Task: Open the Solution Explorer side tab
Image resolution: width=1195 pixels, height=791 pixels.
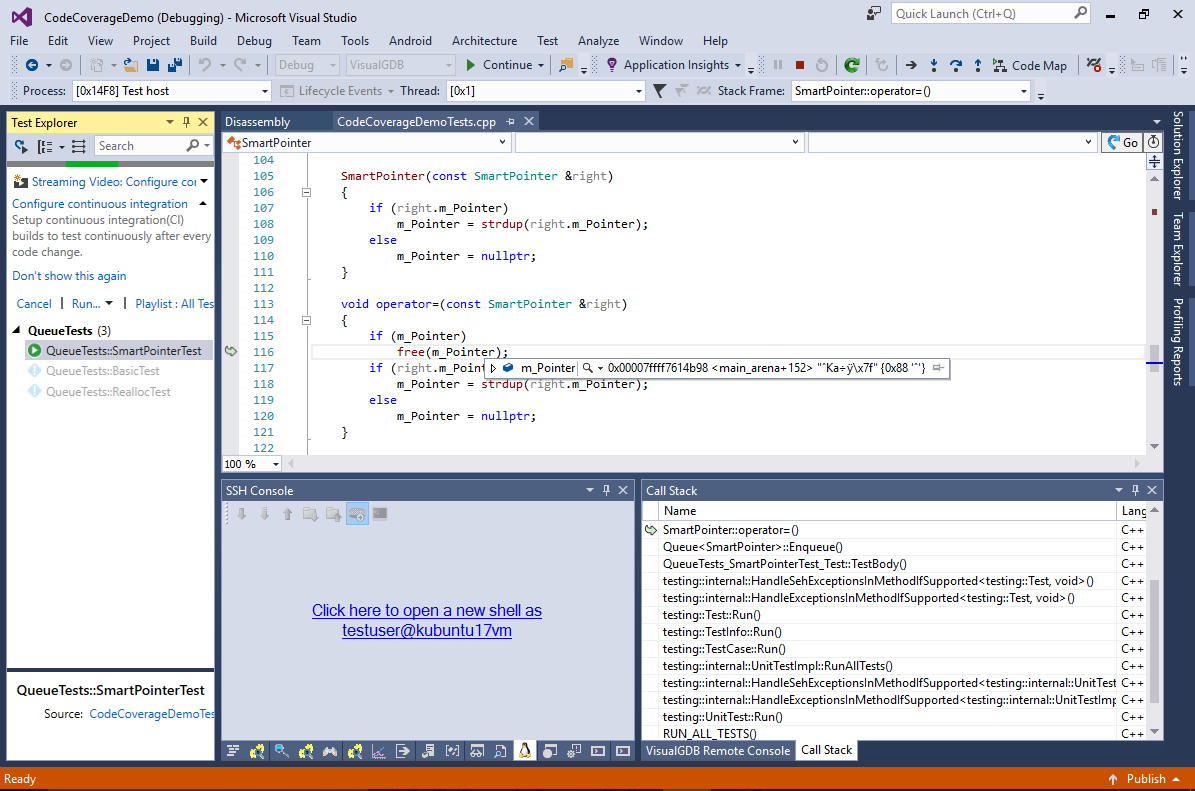Action: pos(1178,155)
